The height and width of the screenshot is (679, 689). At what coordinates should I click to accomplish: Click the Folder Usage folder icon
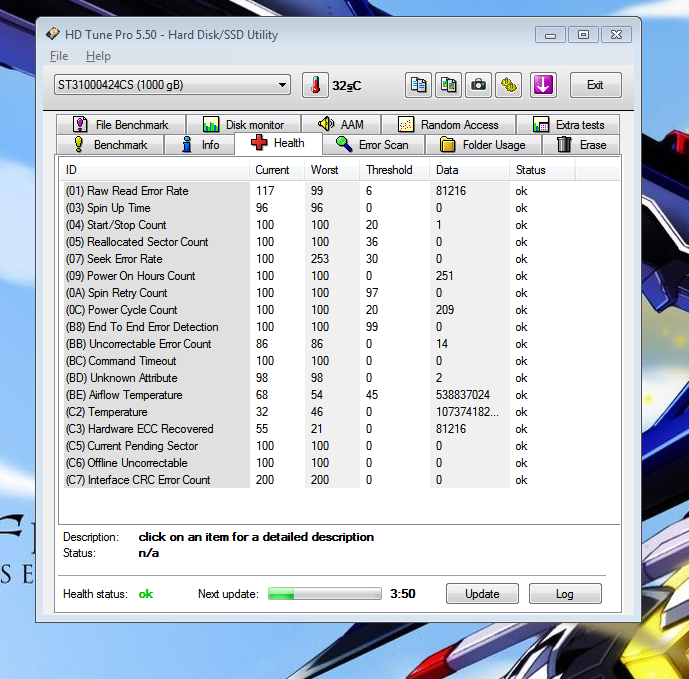(447, 144)
